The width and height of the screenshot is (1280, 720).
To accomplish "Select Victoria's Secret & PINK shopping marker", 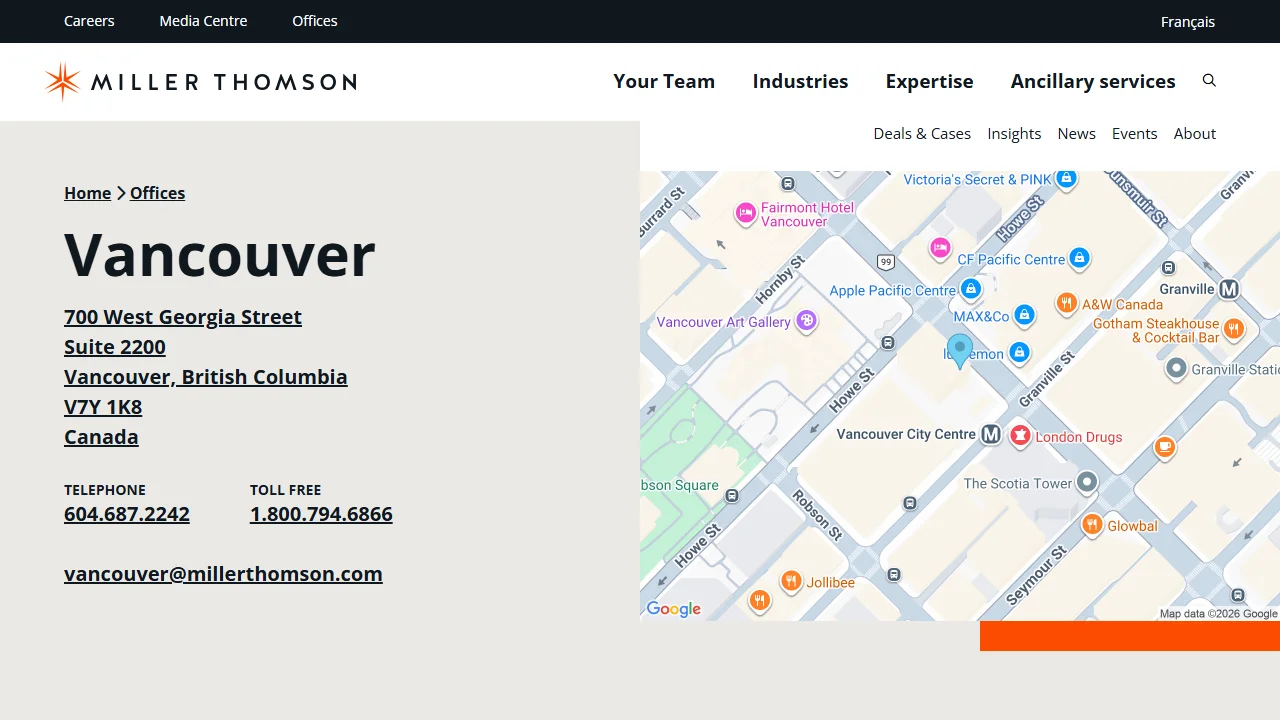I will 1066,179.
